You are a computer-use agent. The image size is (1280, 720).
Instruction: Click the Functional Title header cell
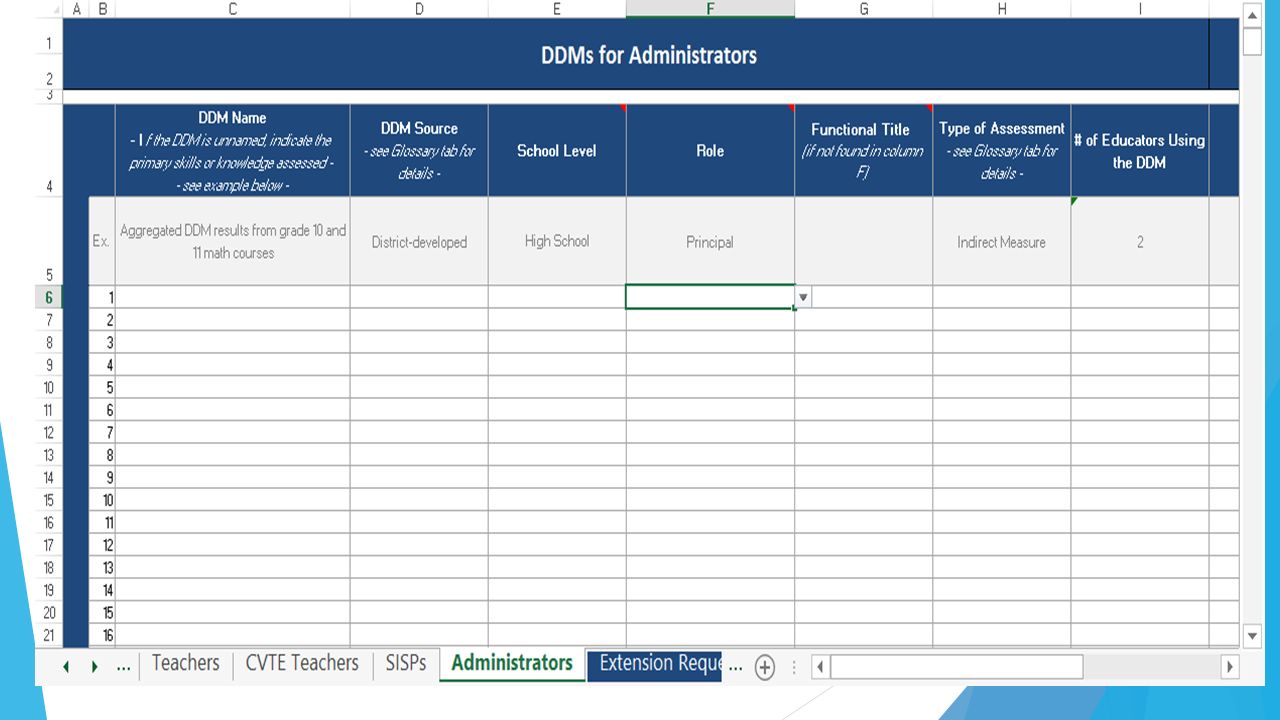(864, 151)
